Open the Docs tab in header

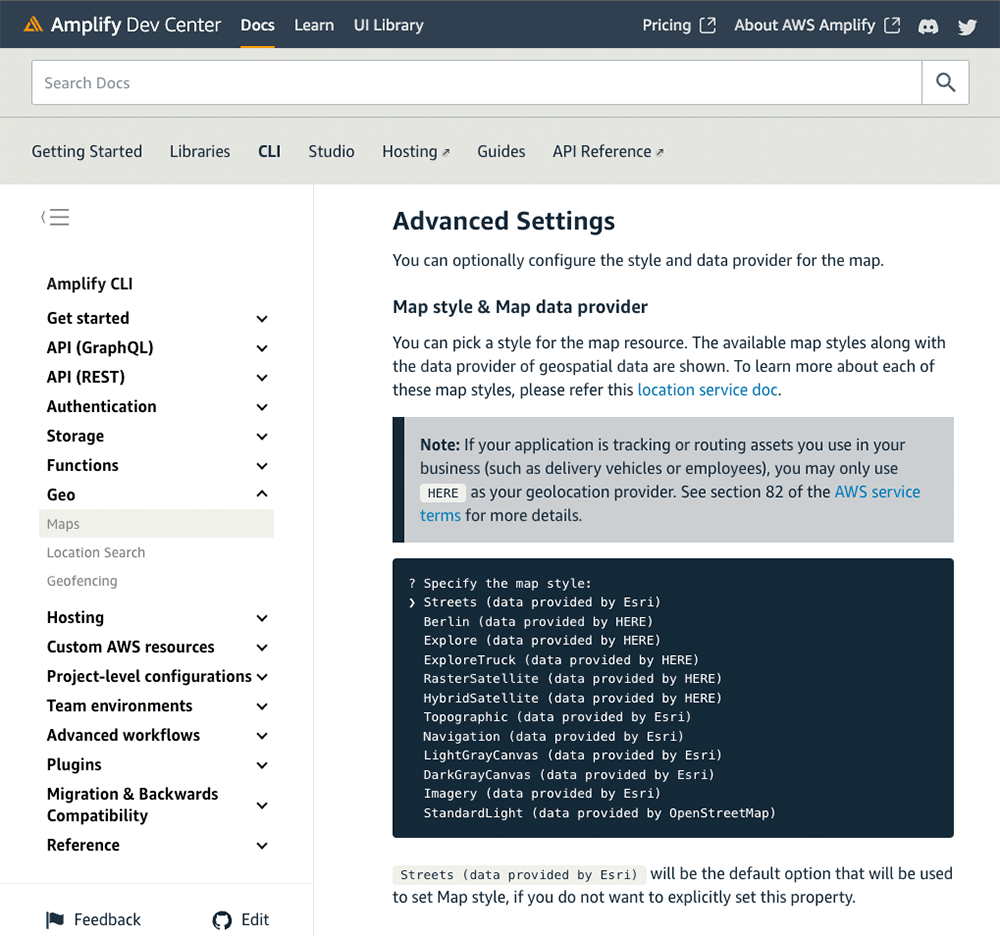pos(257,25)
